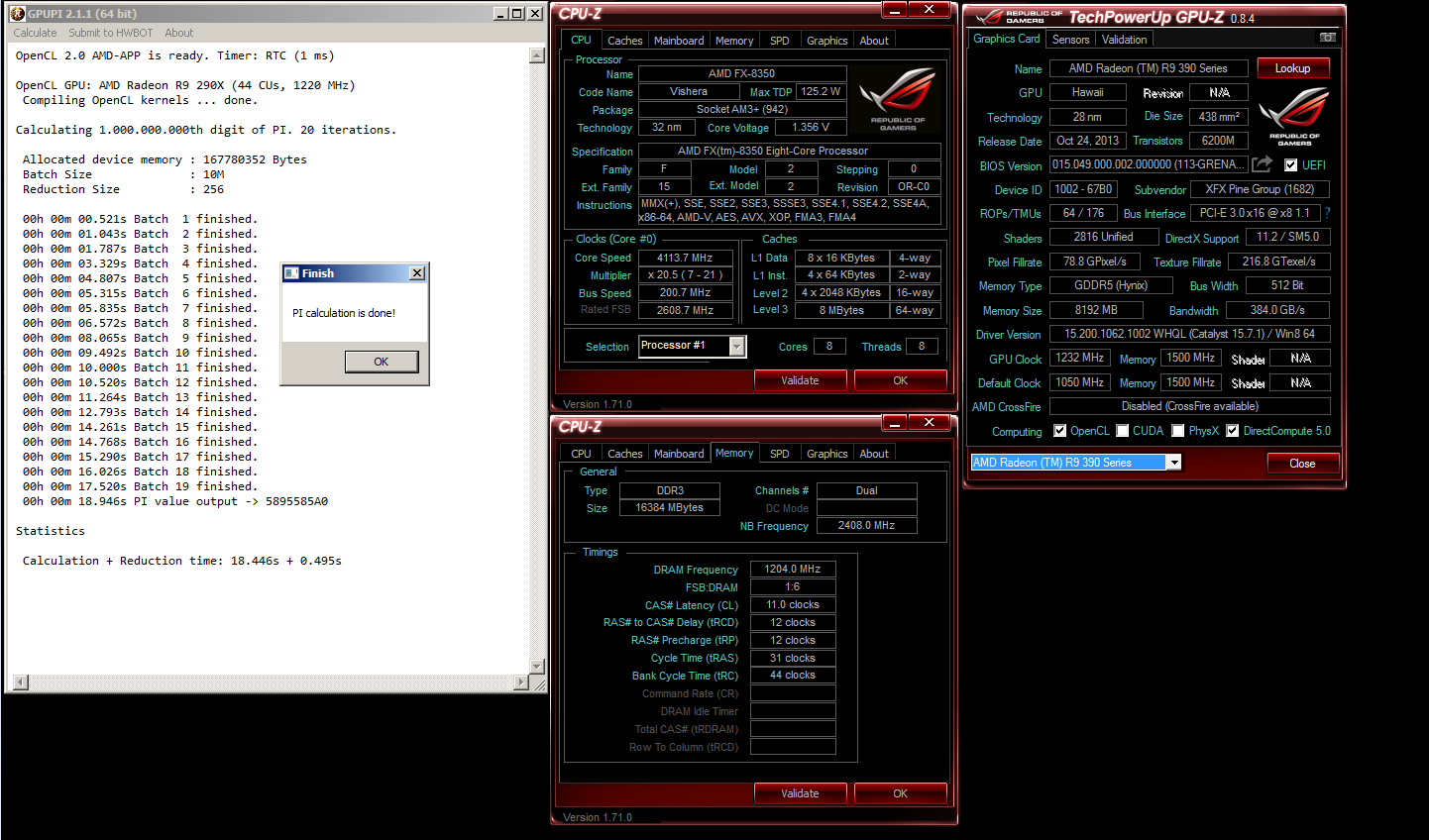Open Graphics tab in CPU-Z processor window
The image size is (1429, 840).
click(x=827, y=41)
